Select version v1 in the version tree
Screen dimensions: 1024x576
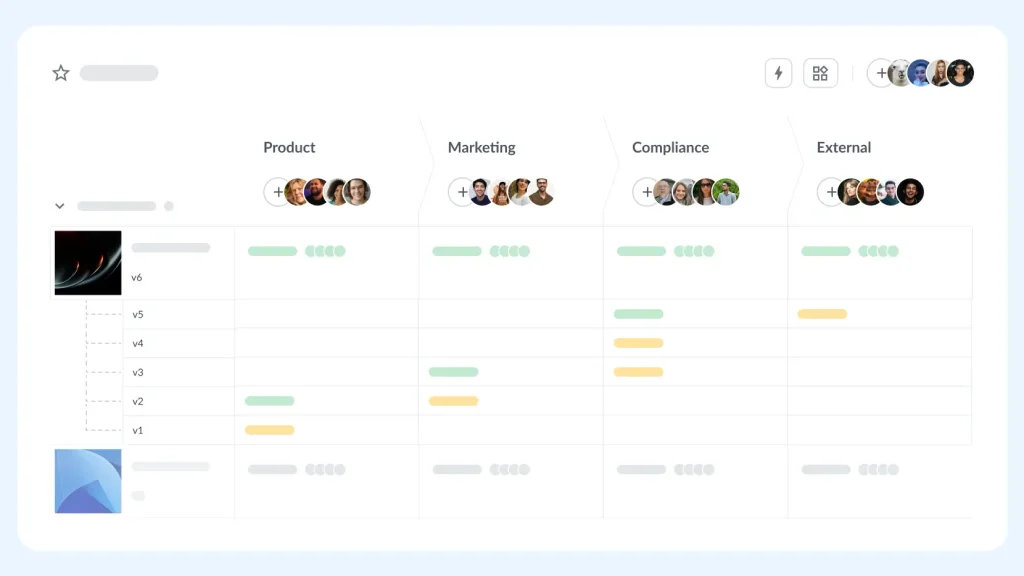[138, 430]
